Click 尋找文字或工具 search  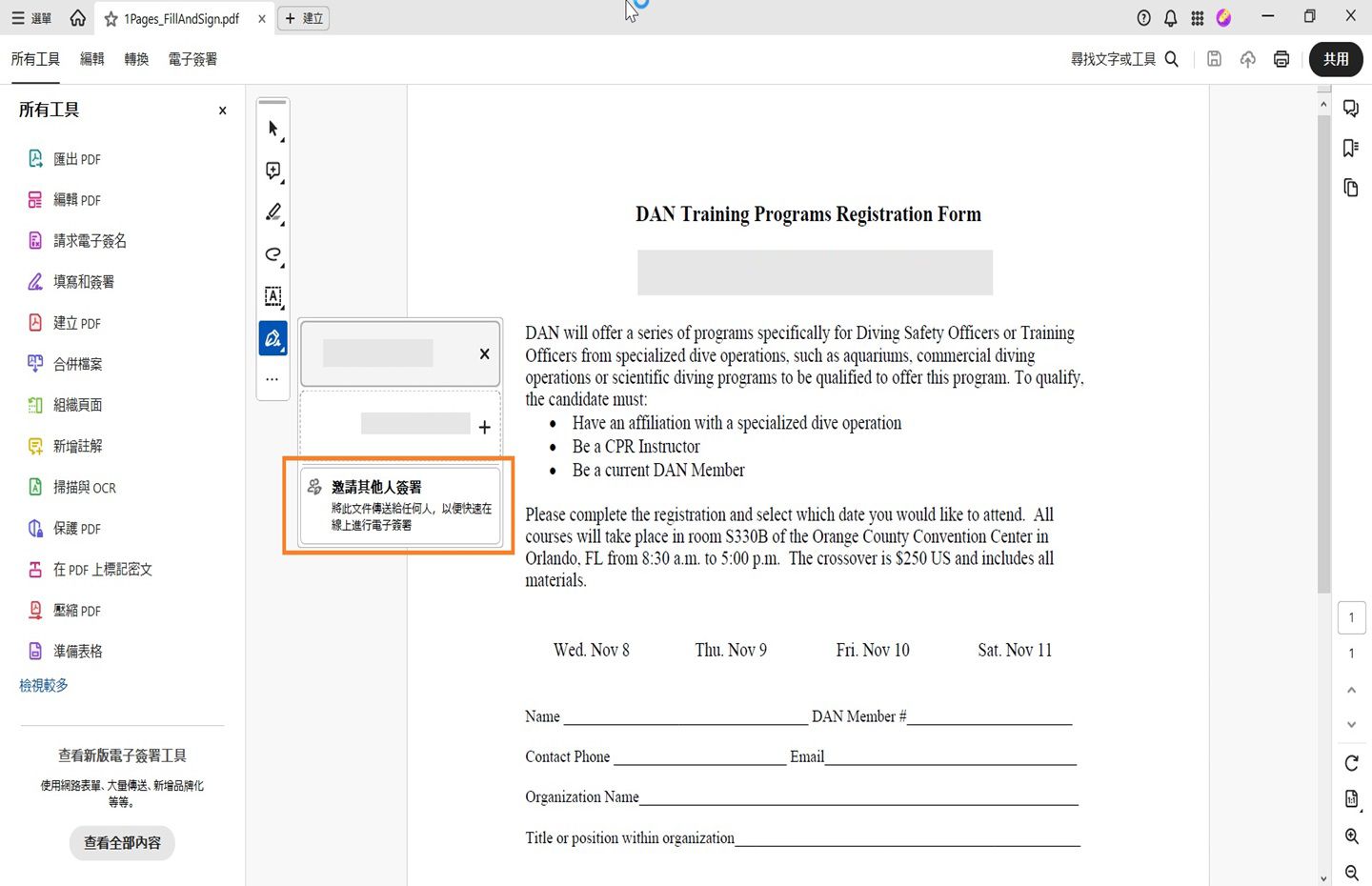1124,59
